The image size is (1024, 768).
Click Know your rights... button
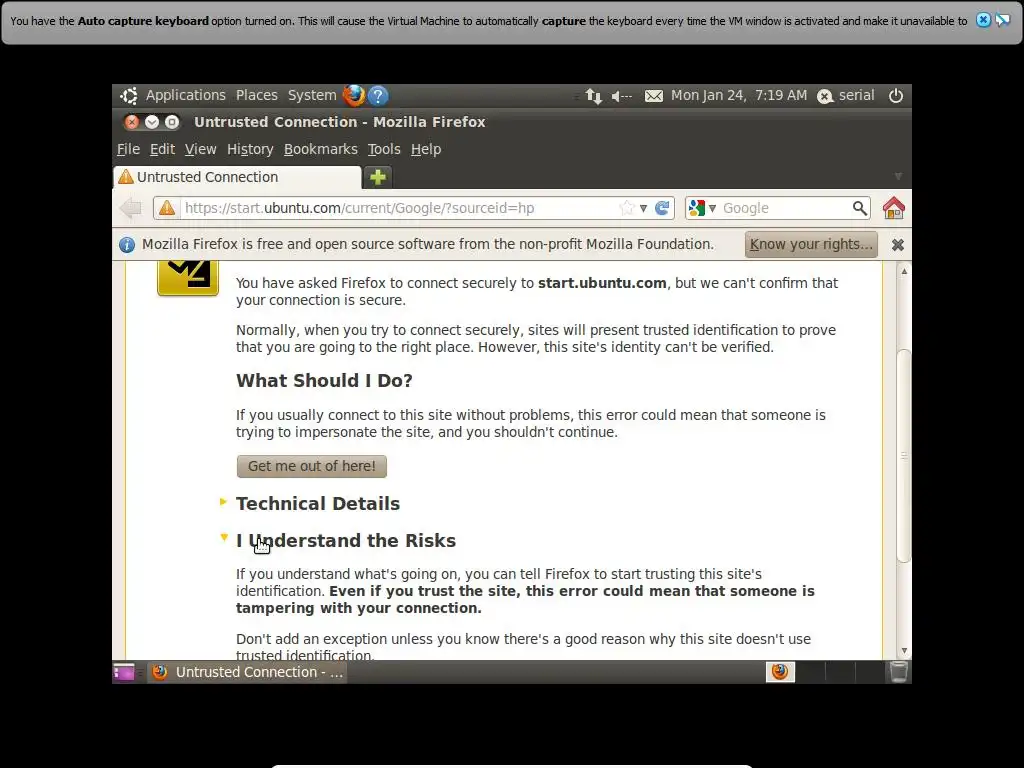811,244
